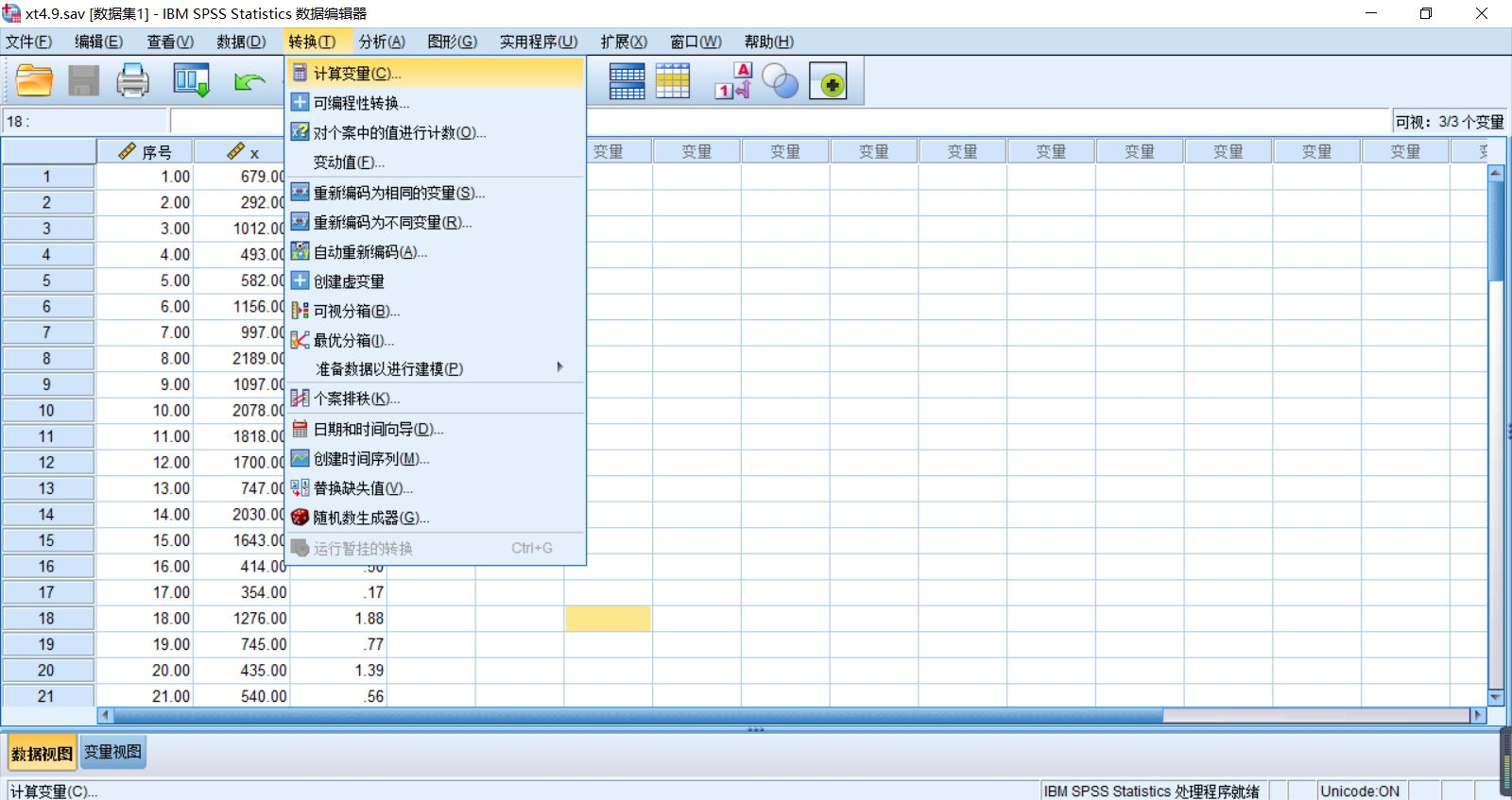This screenshot has width=1512, height=800.
Task: Click the highlighted yellow cell in row 18
Action: coord(608,619)
